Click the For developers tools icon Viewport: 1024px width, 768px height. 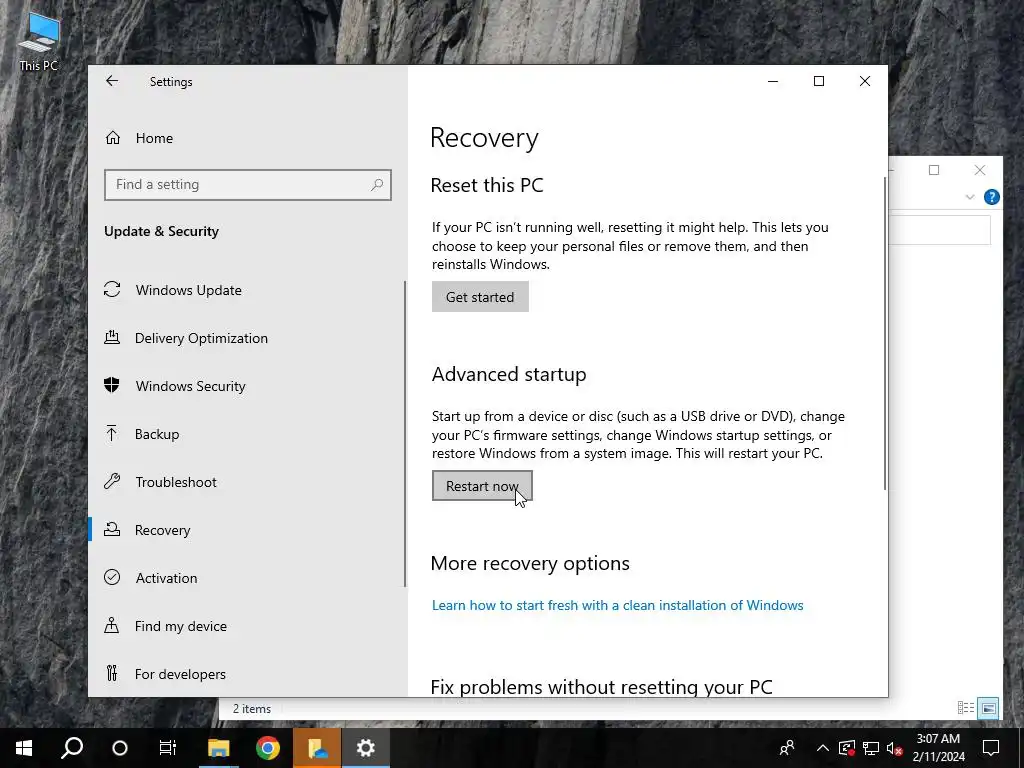[x=112, y=673]
